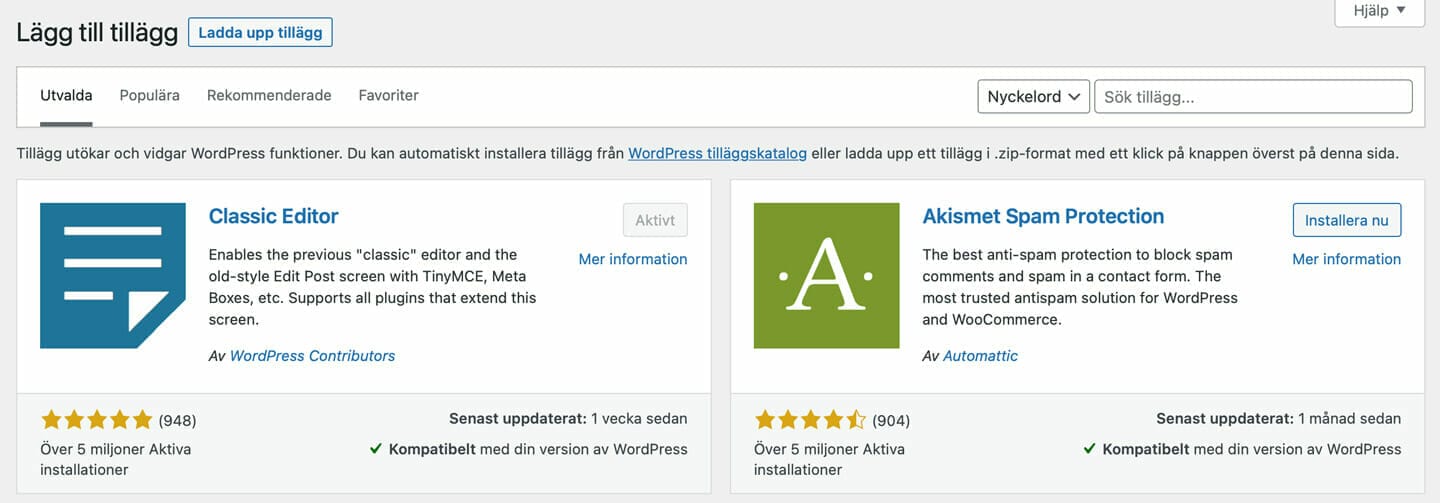Install Akismet with Installera nu

(1346, 220)
